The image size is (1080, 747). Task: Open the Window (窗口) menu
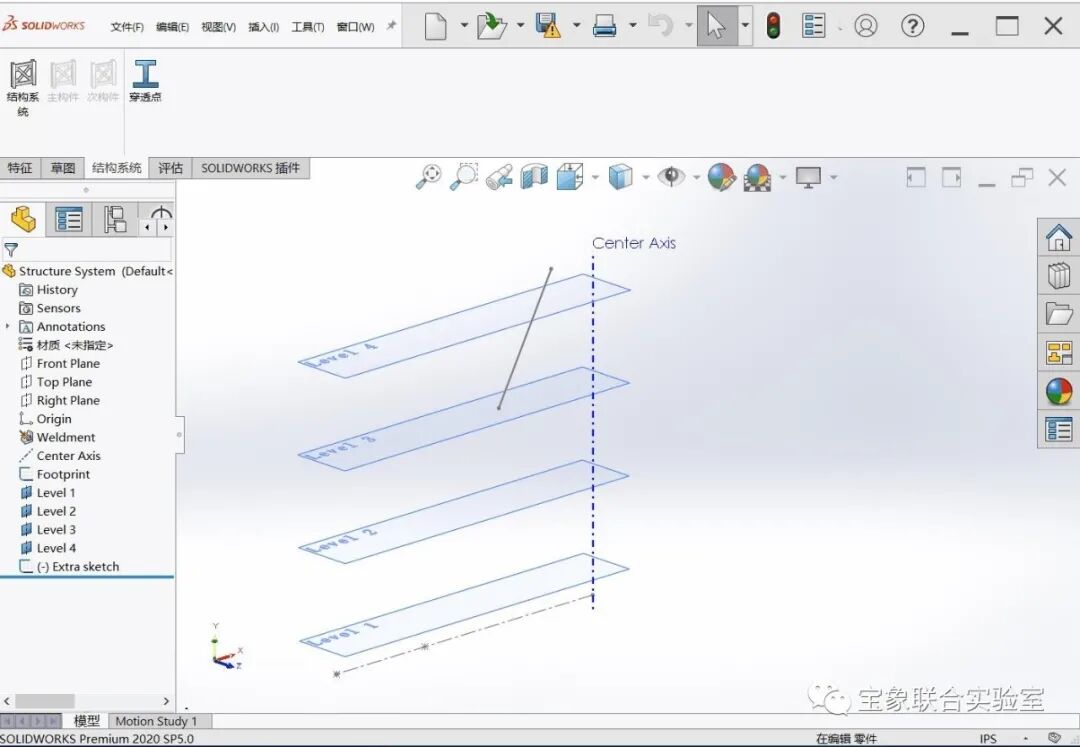[355, 27]
